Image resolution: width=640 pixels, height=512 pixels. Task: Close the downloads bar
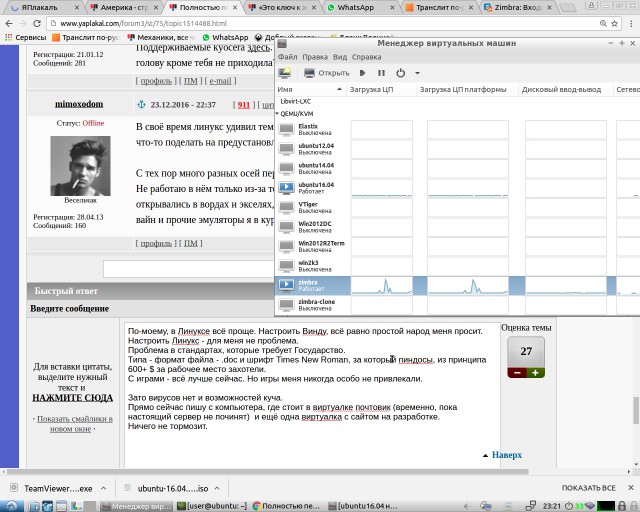631,488
